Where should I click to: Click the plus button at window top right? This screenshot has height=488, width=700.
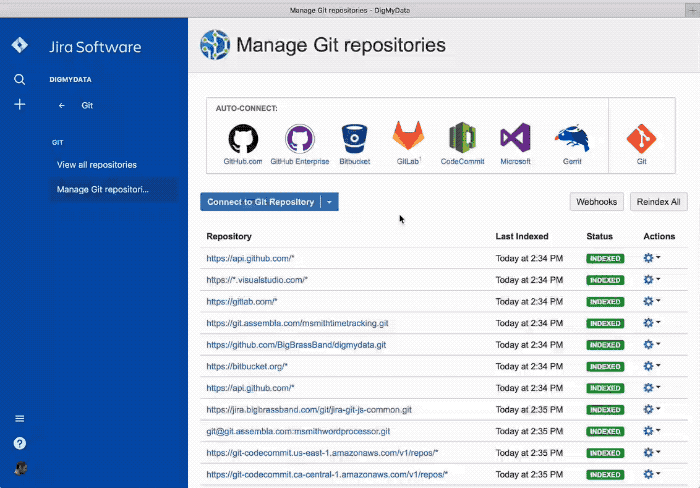pyautogui.click(x=692, y=10)
